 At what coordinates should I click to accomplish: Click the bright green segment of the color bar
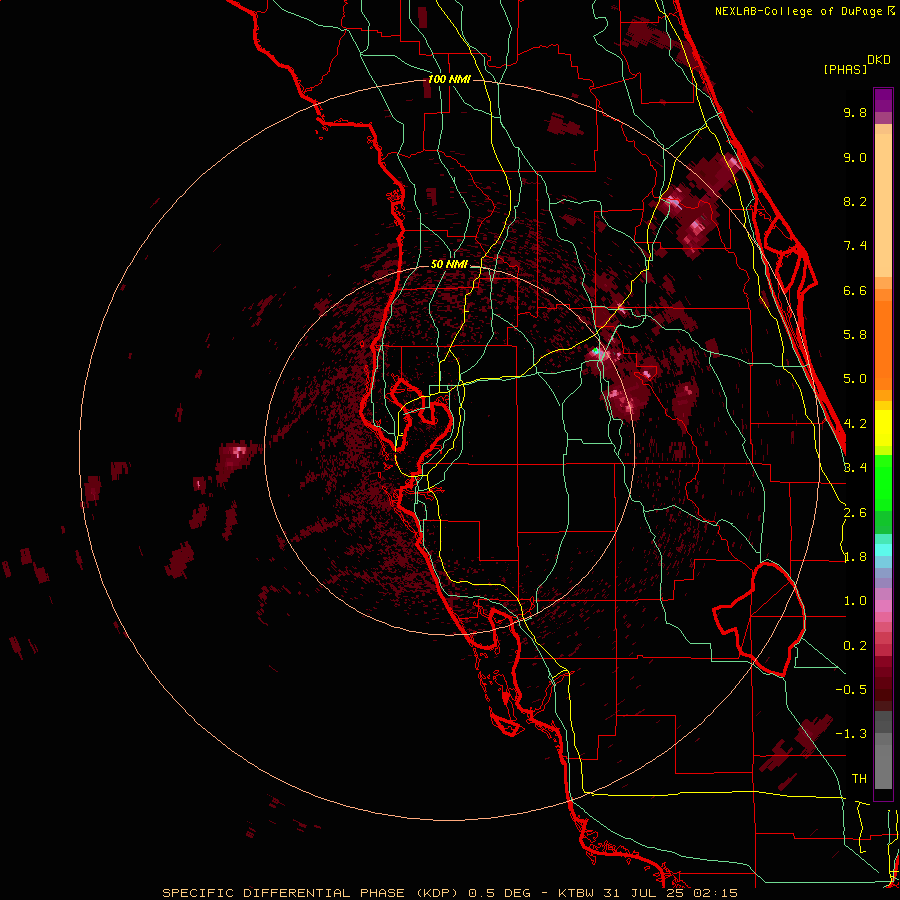pos(883,482)
